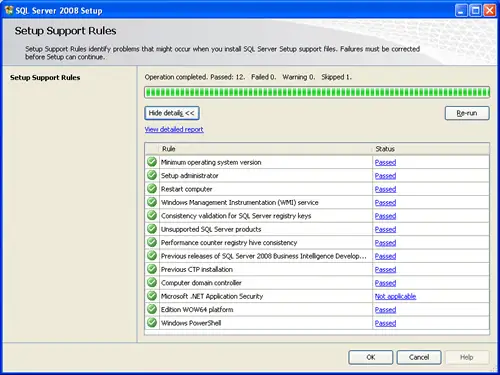Screen dimensions: 500x375
Task: Click check icon for Consistency validation registry keys
Action: (152, 215)
